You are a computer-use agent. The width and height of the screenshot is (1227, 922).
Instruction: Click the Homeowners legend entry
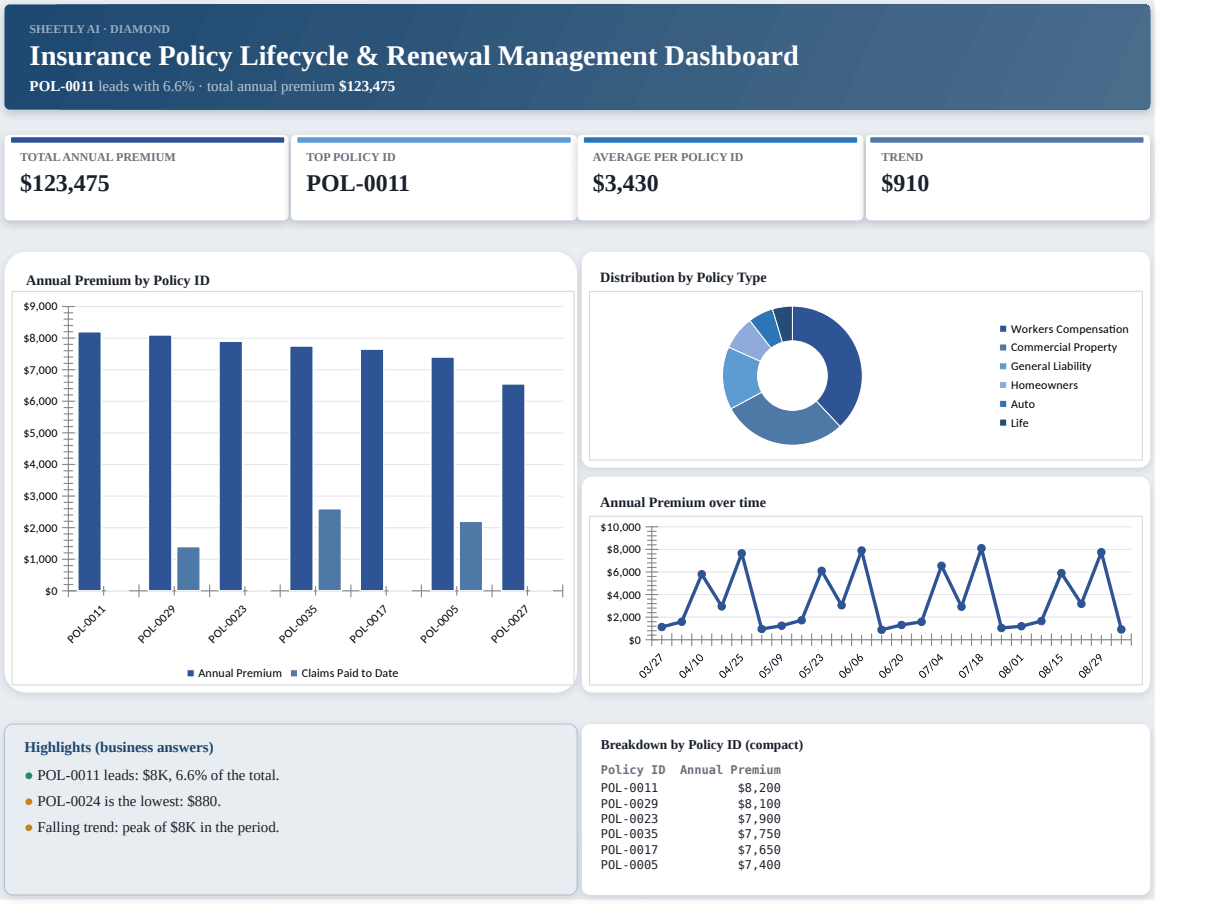pyautogui.click(x=1039, y=385)
